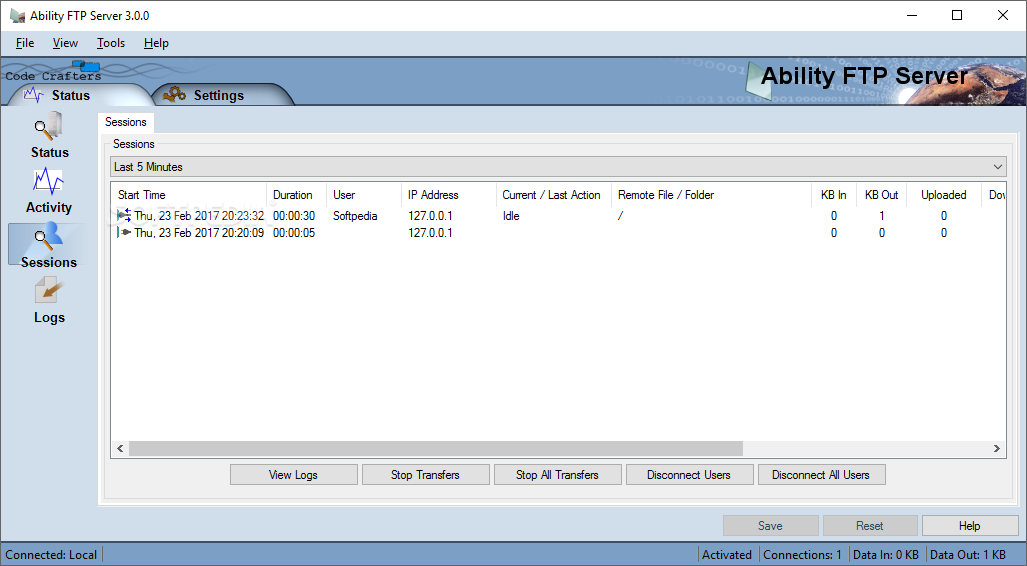The image size is (1027, 566).
Task: Sort by User column header
Action: pos(364,195)
